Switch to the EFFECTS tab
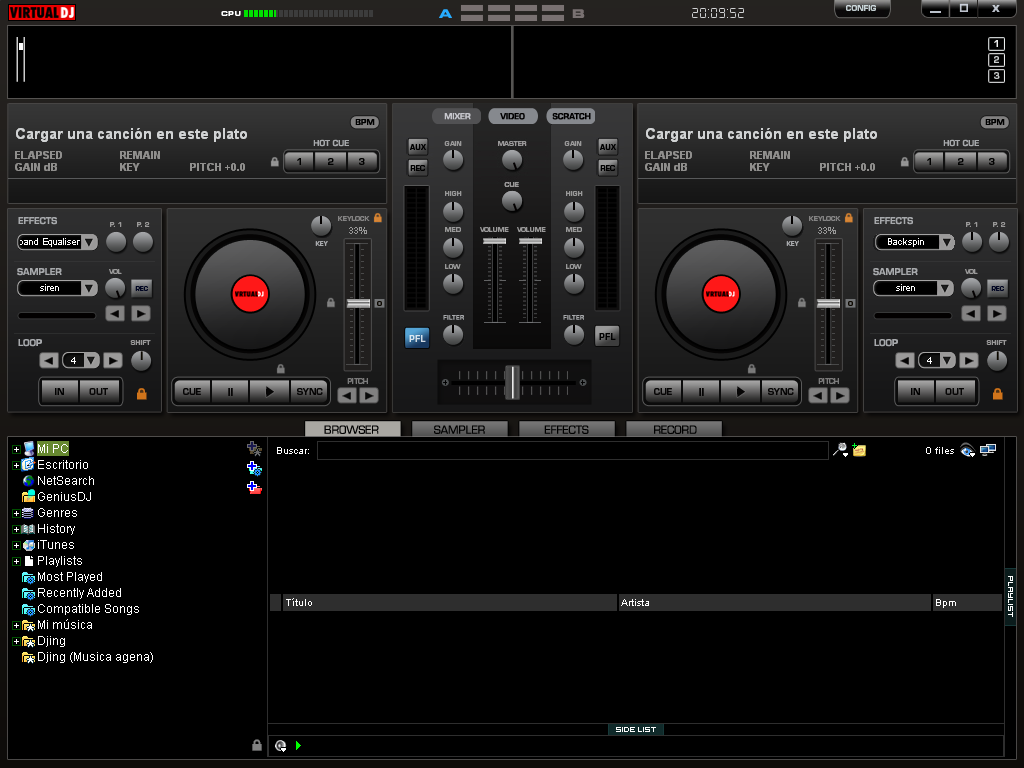The width and height of the screenshot is (1024, 768). [566, 429]
